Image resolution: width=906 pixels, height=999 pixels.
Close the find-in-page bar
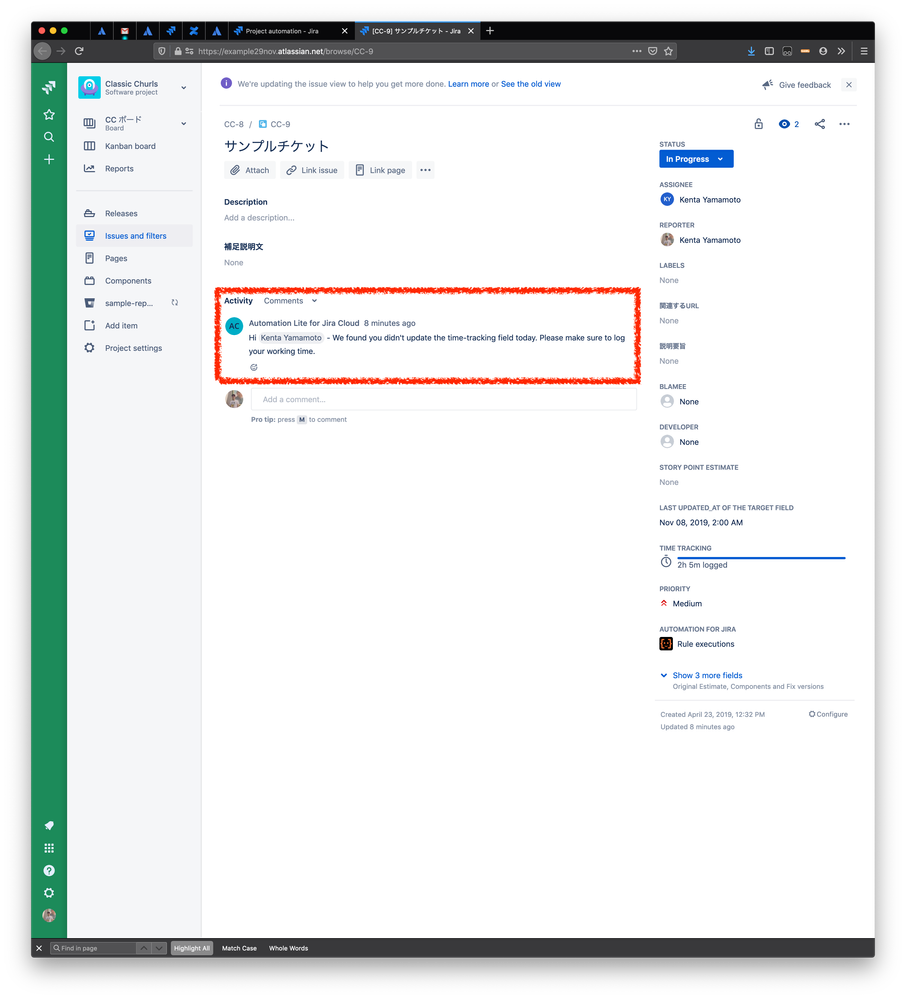pyautogui.click(x=39, y=949)
